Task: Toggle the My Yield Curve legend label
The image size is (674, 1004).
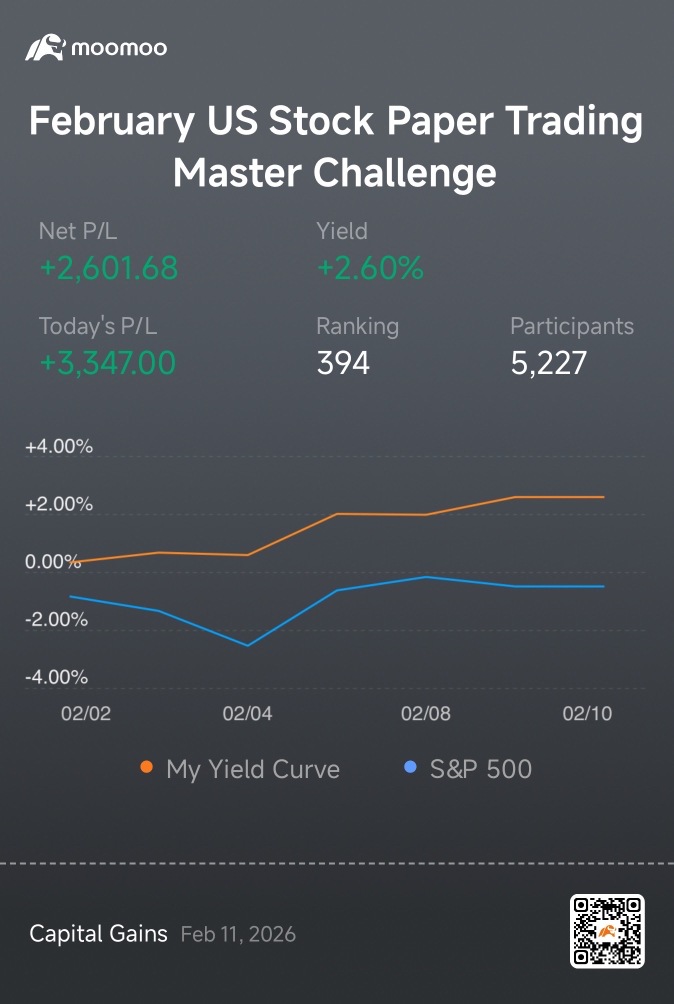Action: click(253, 769)
